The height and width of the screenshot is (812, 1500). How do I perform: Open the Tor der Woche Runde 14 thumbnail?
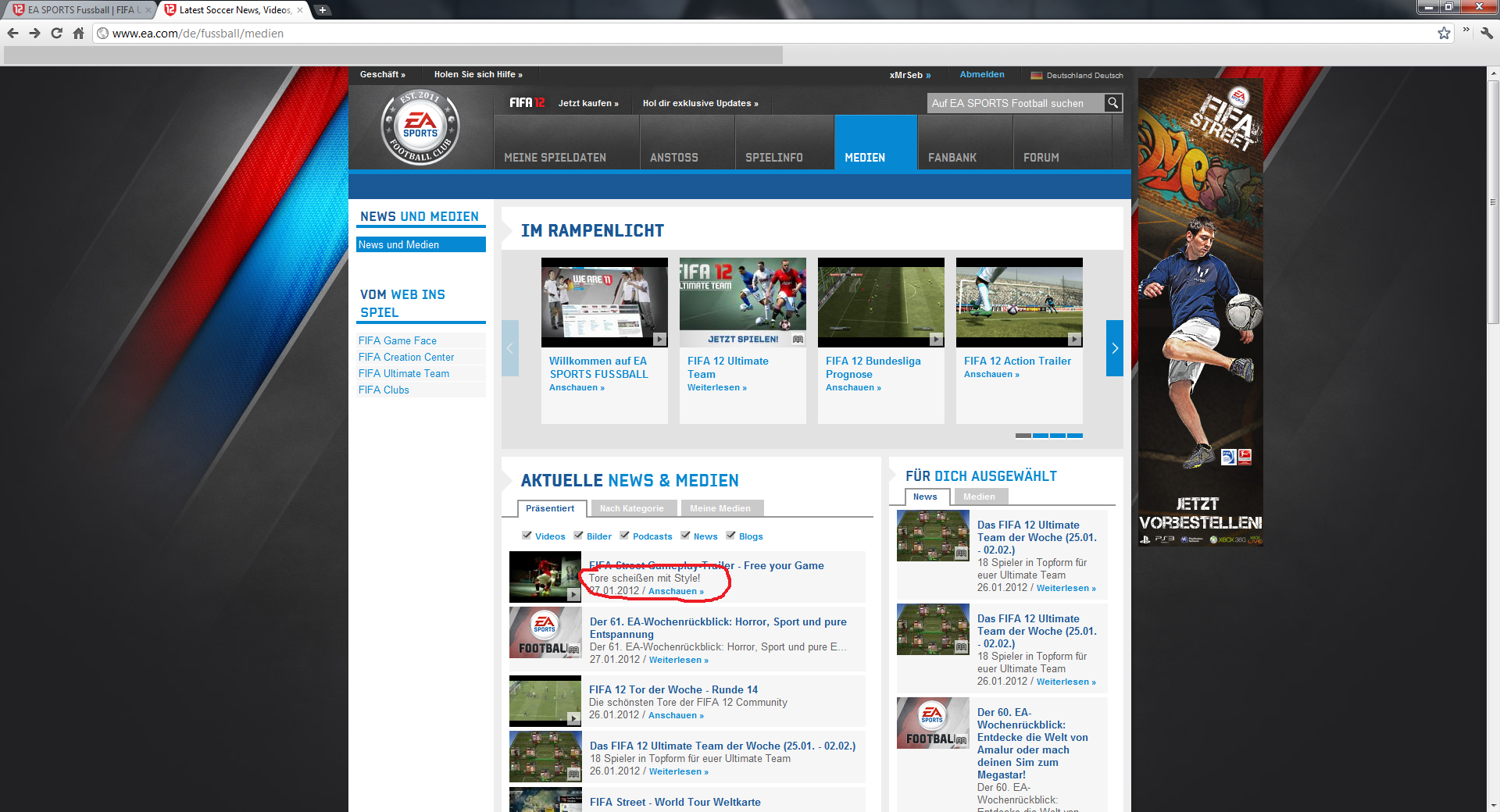pyautogui.click(x=545, y=701)
